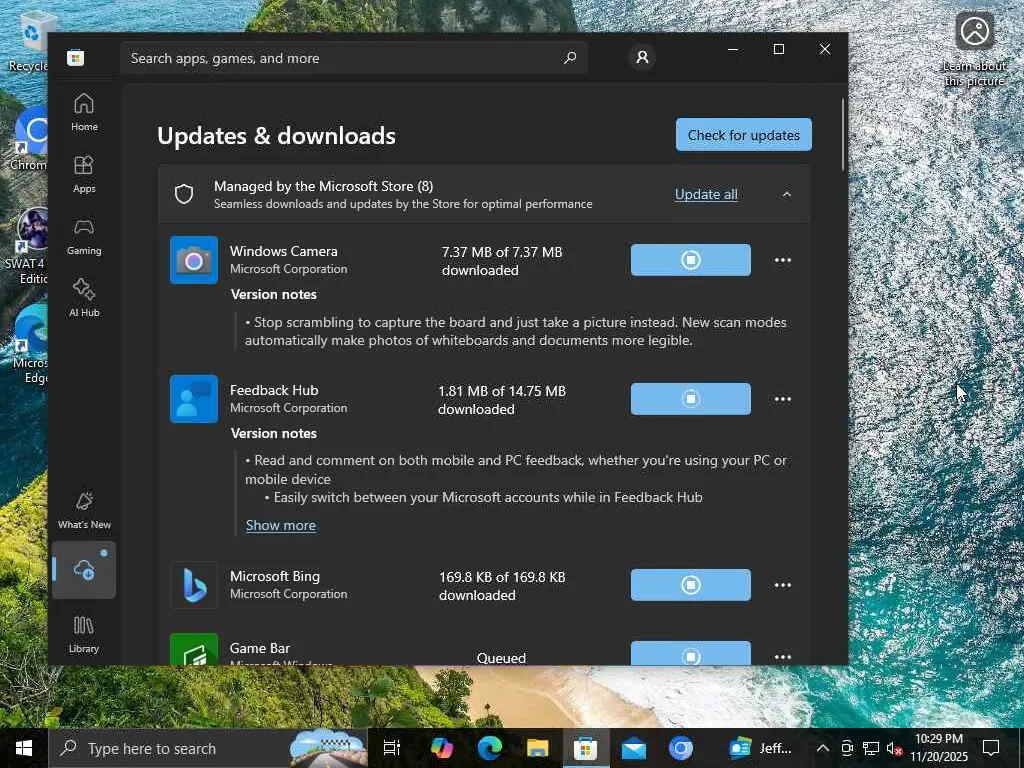Launch Copilot from the taskbar
Viewport: 1024px width, 768px height.
click(441, 748)
